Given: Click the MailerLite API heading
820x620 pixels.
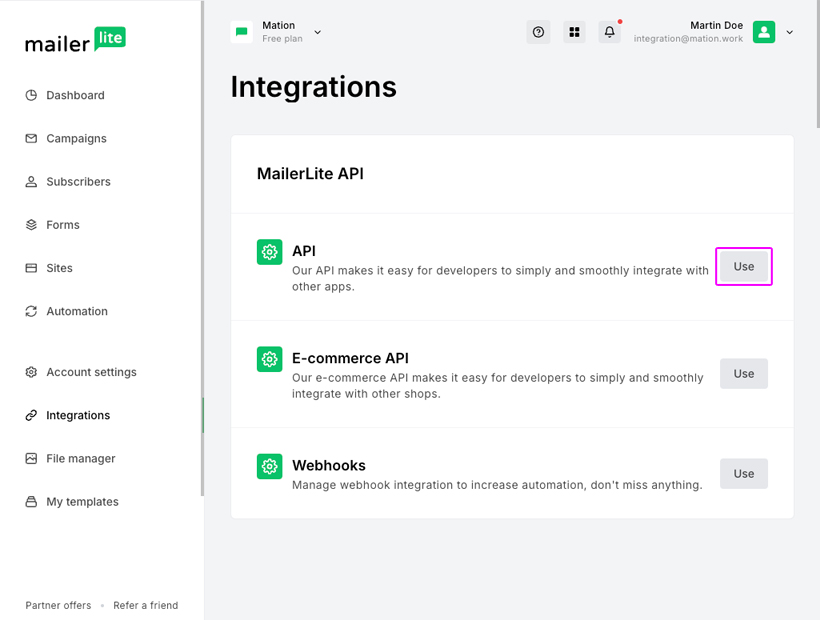Looking at the screenshot, I should pyautogui.click(x=310, y=174).
